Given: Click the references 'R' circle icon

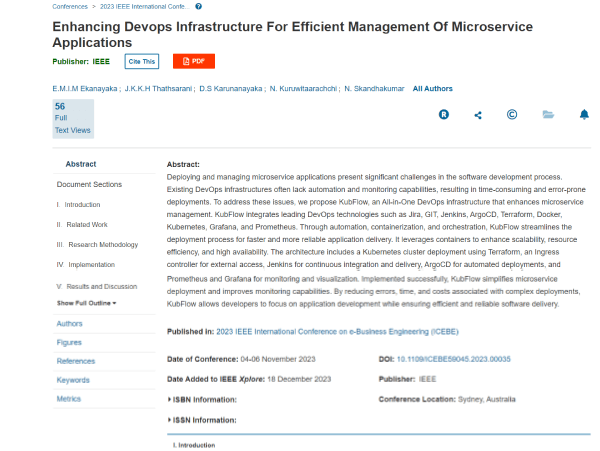Looking at the screenshot, I should tap(444, 115).
